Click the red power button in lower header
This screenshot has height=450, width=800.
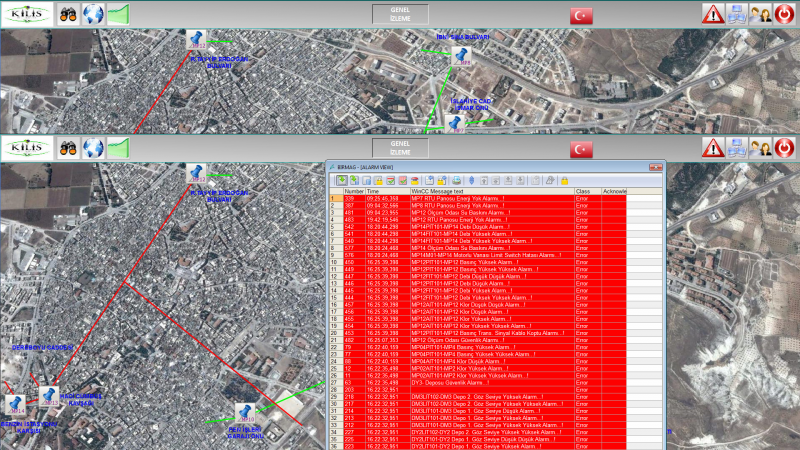[x=784, y=148]
